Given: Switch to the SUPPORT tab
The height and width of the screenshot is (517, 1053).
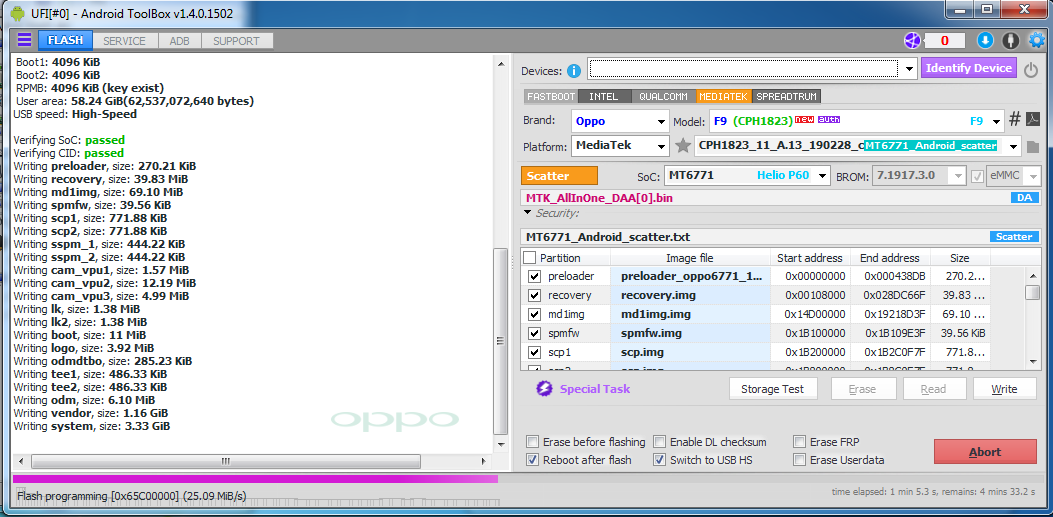Looking at the screenshot, I should pos(236,41).
